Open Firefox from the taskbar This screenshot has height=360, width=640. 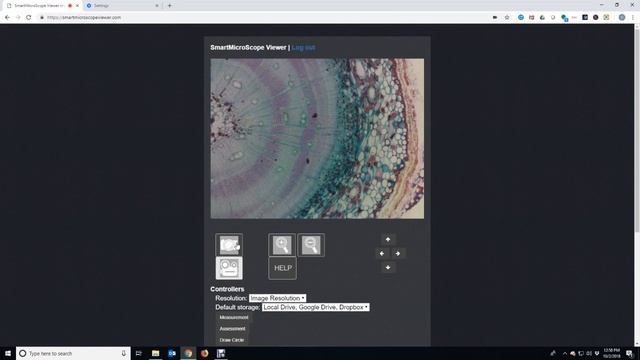(x=204, y=353)
